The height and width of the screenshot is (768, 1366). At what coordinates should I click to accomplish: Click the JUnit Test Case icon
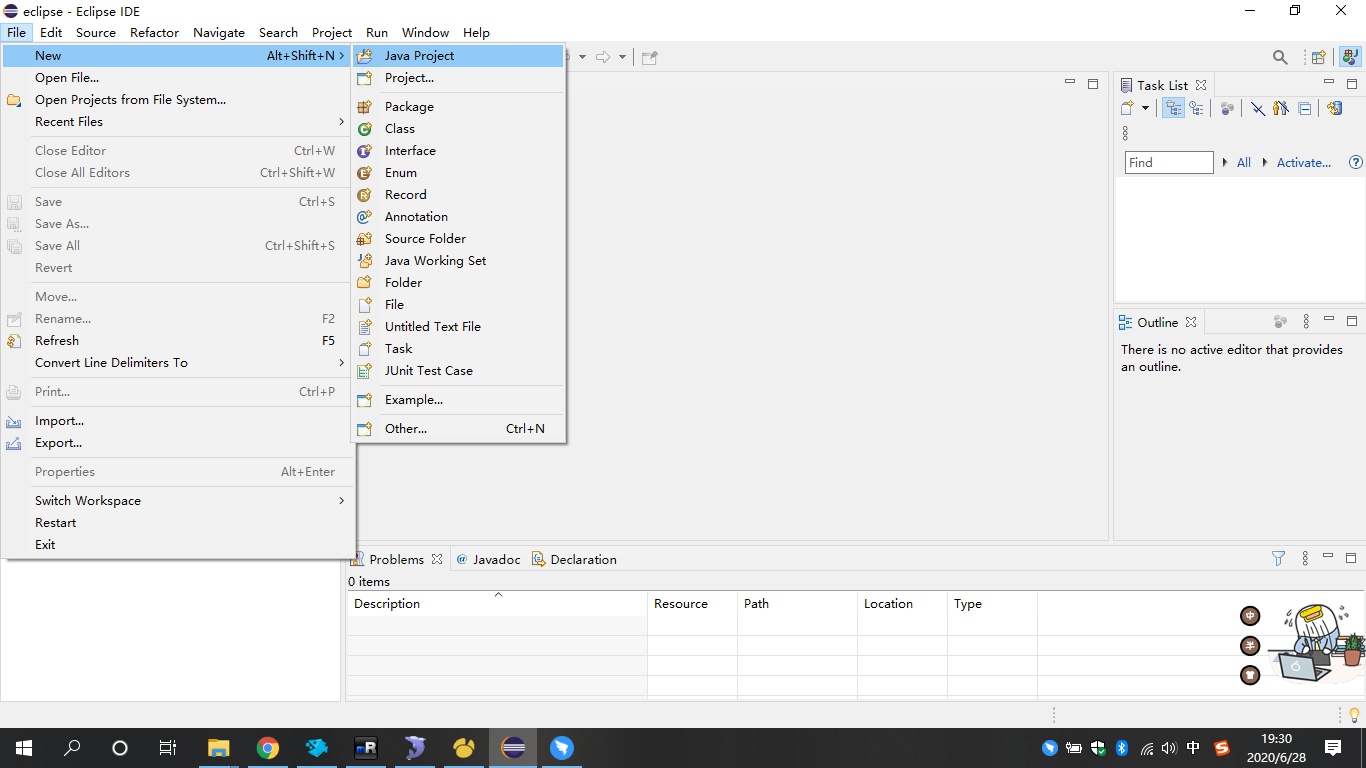(365, 371)
